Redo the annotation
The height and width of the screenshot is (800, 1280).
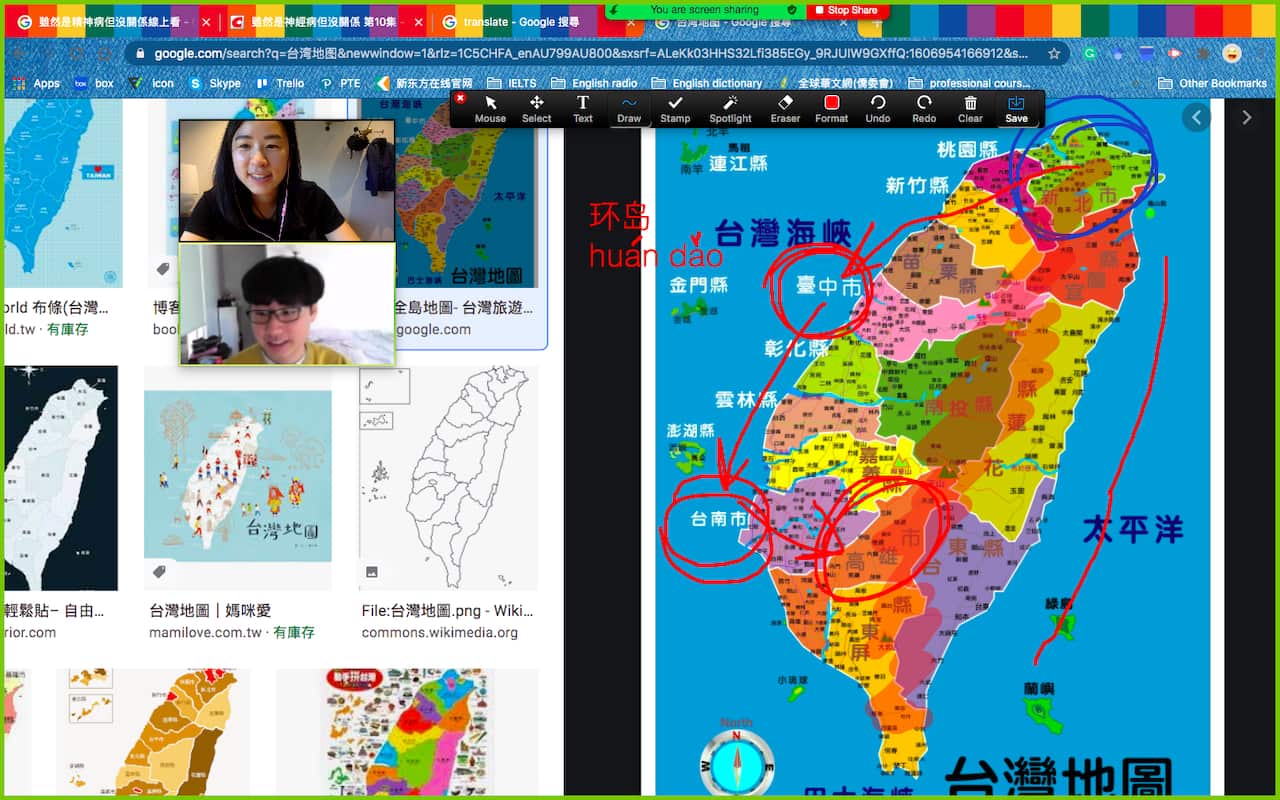924,108
